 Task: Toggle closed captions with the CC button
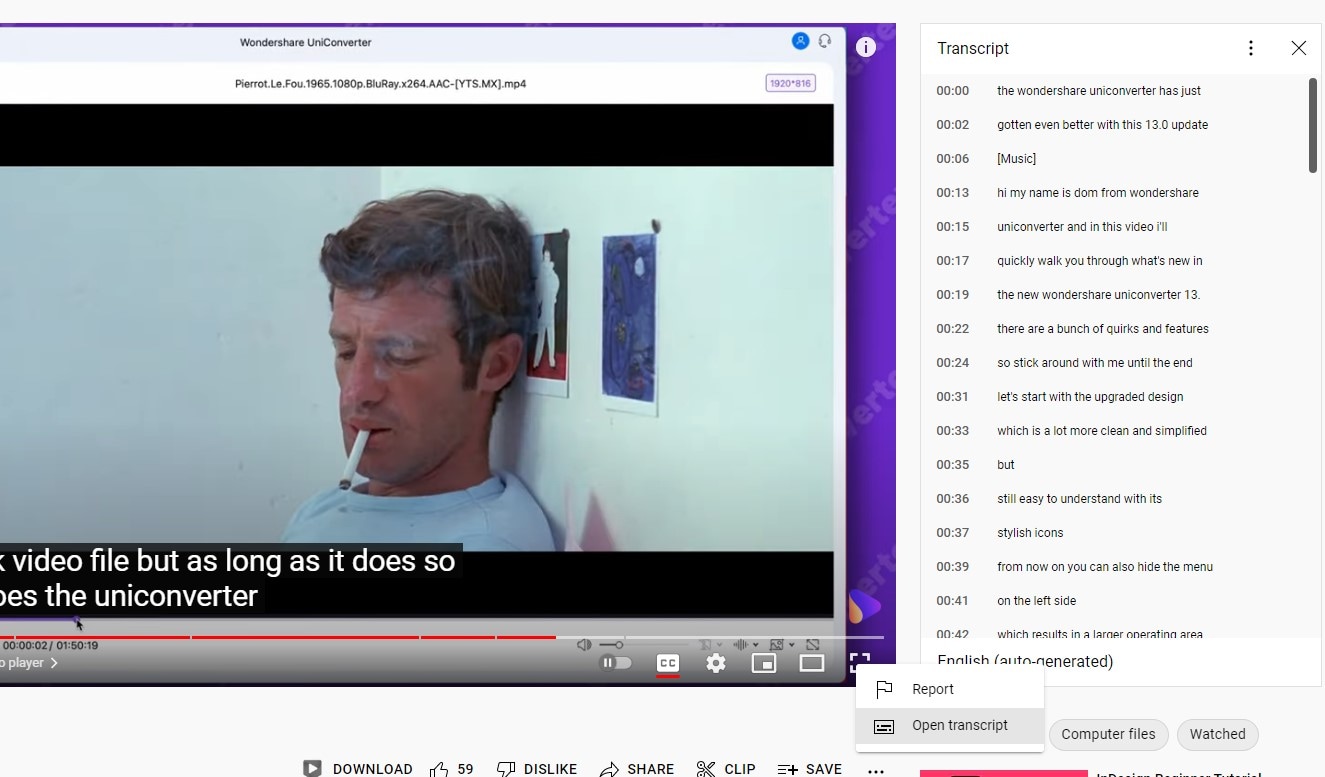point(668,663)
